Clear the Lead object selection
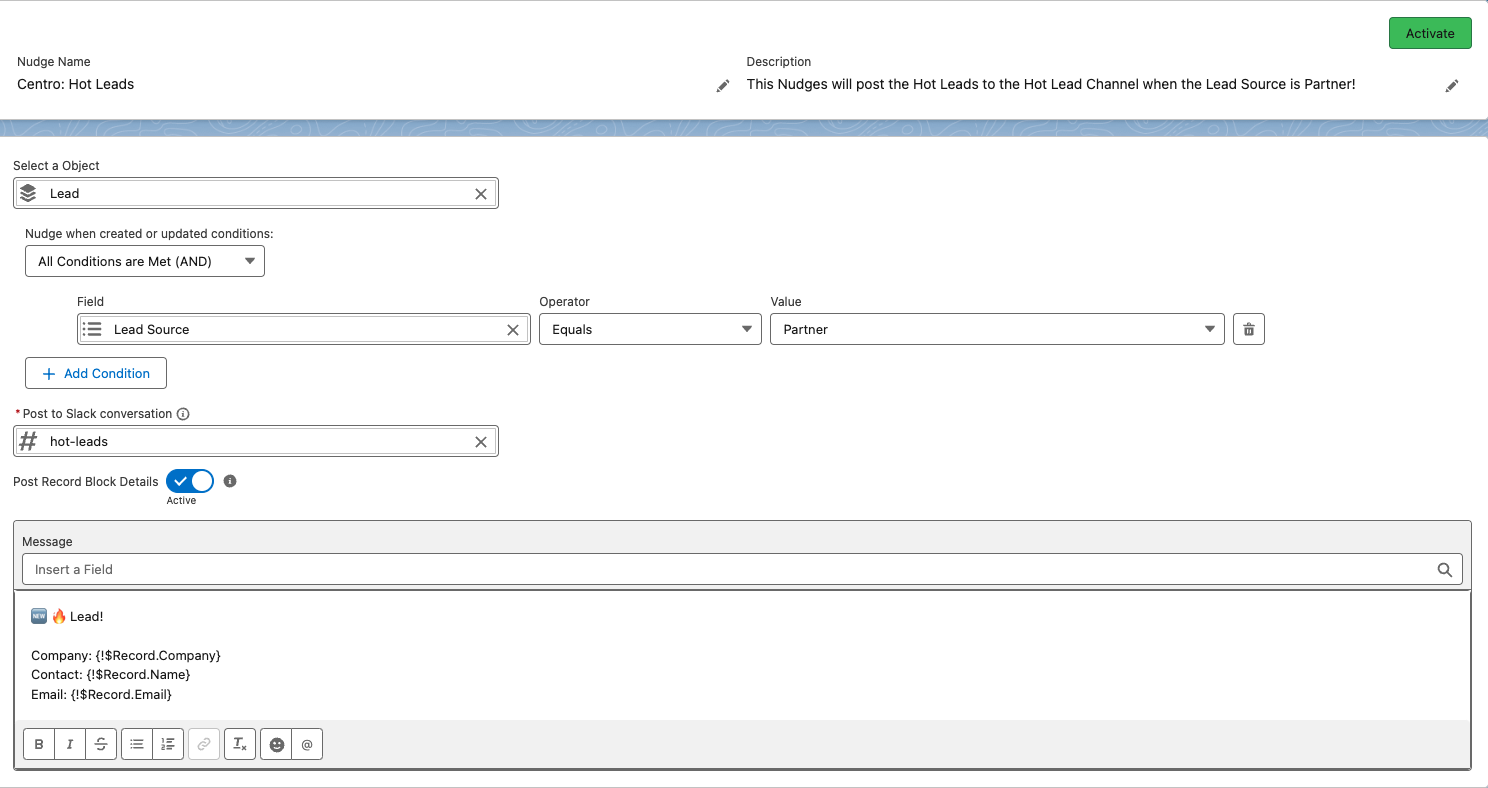The image size is (1488, 788). click(481, 194)
